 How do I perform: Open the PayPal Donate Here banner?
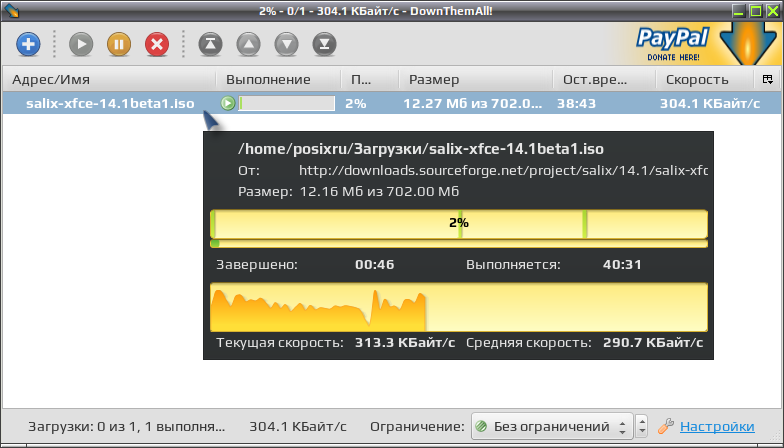[x=695, y=44]
